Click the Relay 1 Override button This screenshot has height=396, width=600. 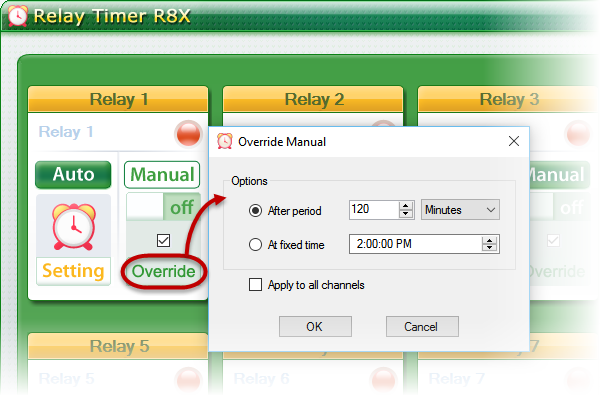[163, 271]
